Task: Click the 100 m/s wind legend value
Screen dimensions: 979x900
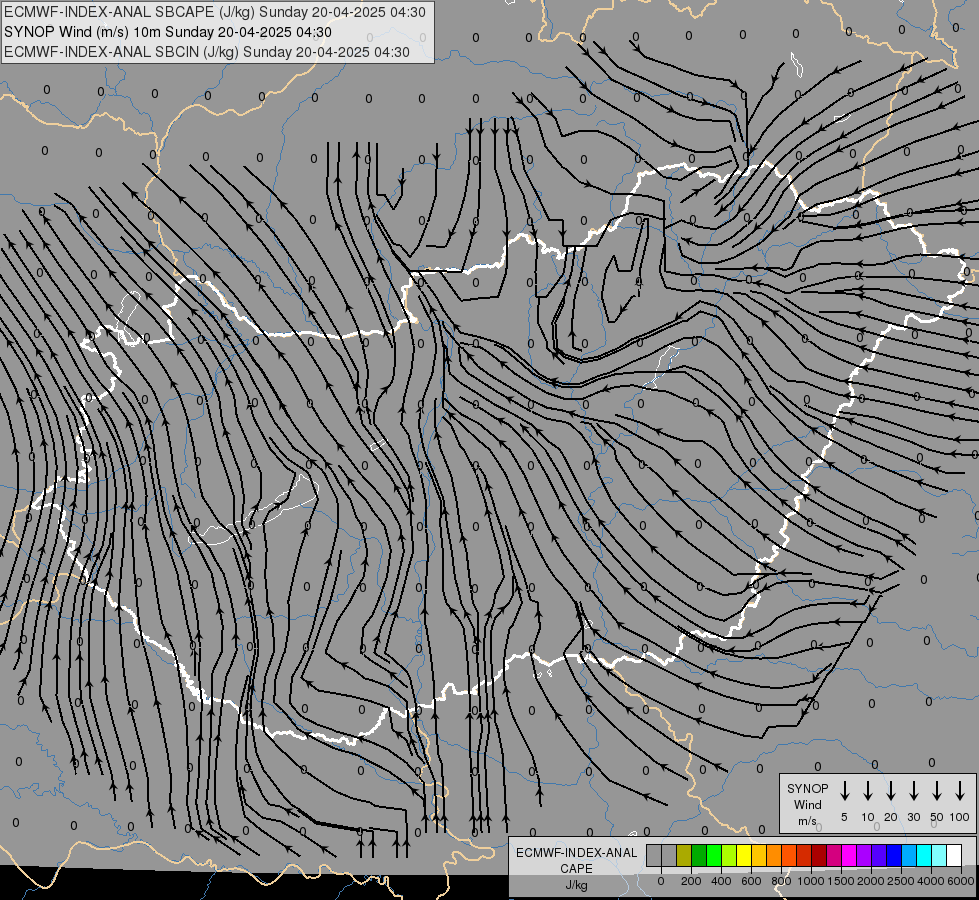Action: click(960, 817)
